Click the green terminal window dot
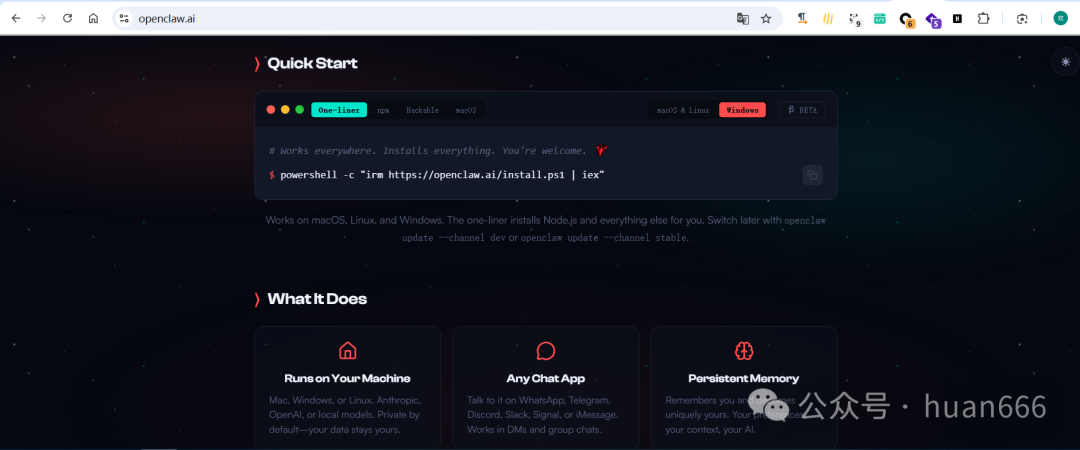Viewport: 1080px width, 450px height. click(x=300, y=110)
